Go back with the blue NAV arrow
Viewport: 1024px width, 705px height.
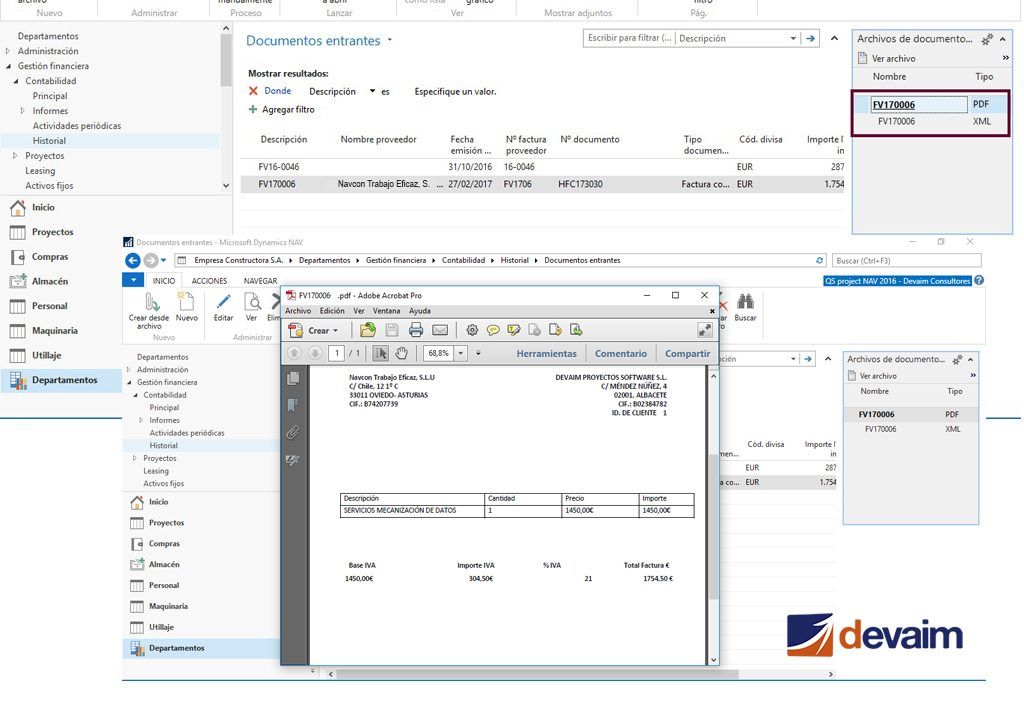pyautogui.click(x=133, y=260)
